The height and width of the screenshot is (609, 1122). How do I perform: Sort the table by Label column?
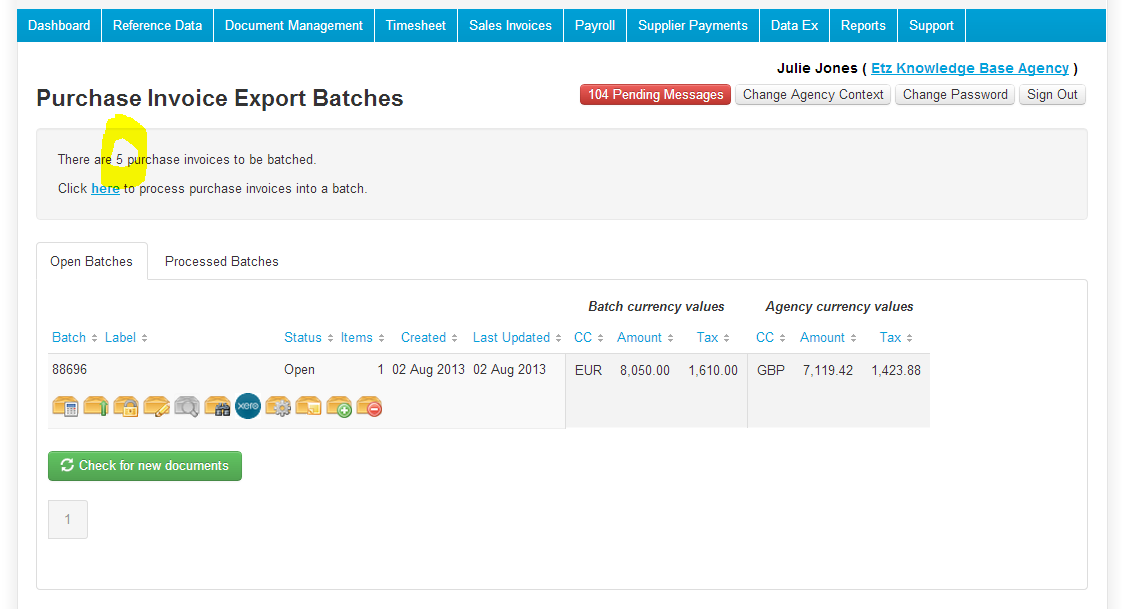pos(126,338)
